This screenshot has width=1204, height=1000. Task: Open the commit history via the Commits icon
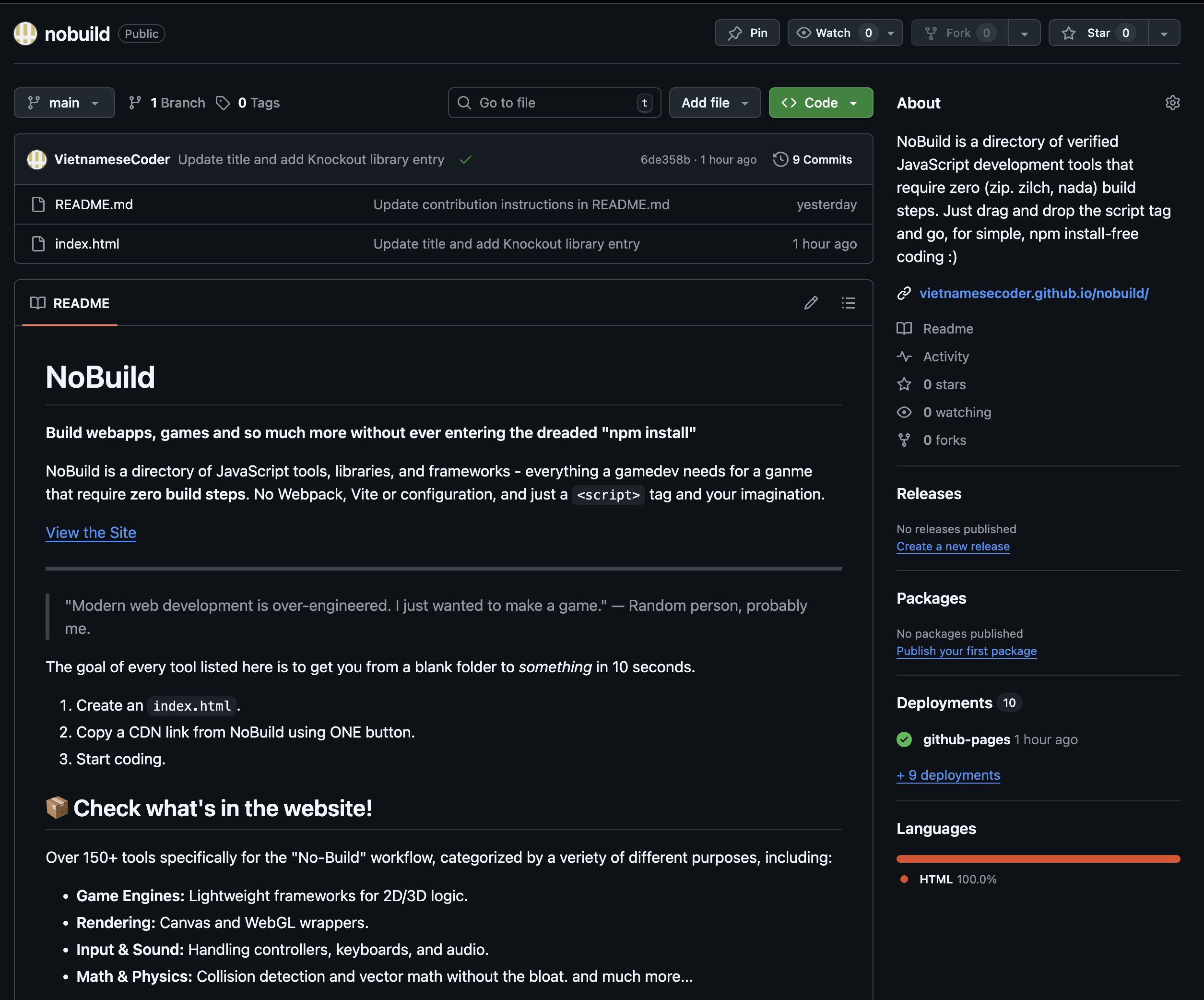[x=780, y=159]
